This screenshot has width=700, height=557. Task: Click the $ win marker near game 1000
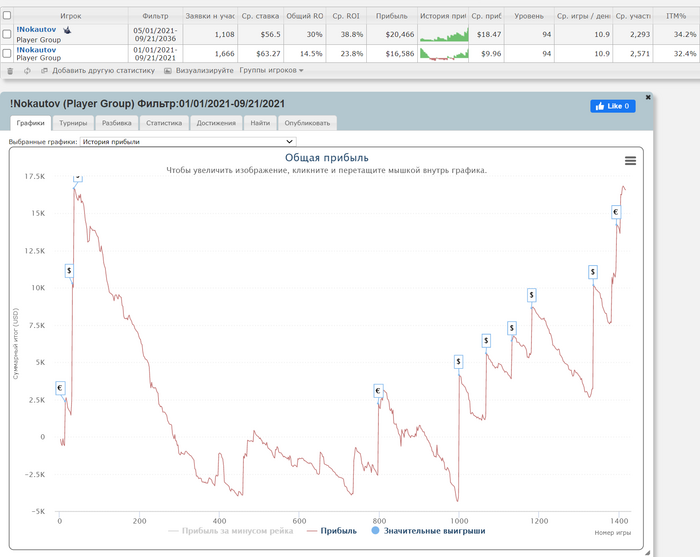(x=458, y=362)
